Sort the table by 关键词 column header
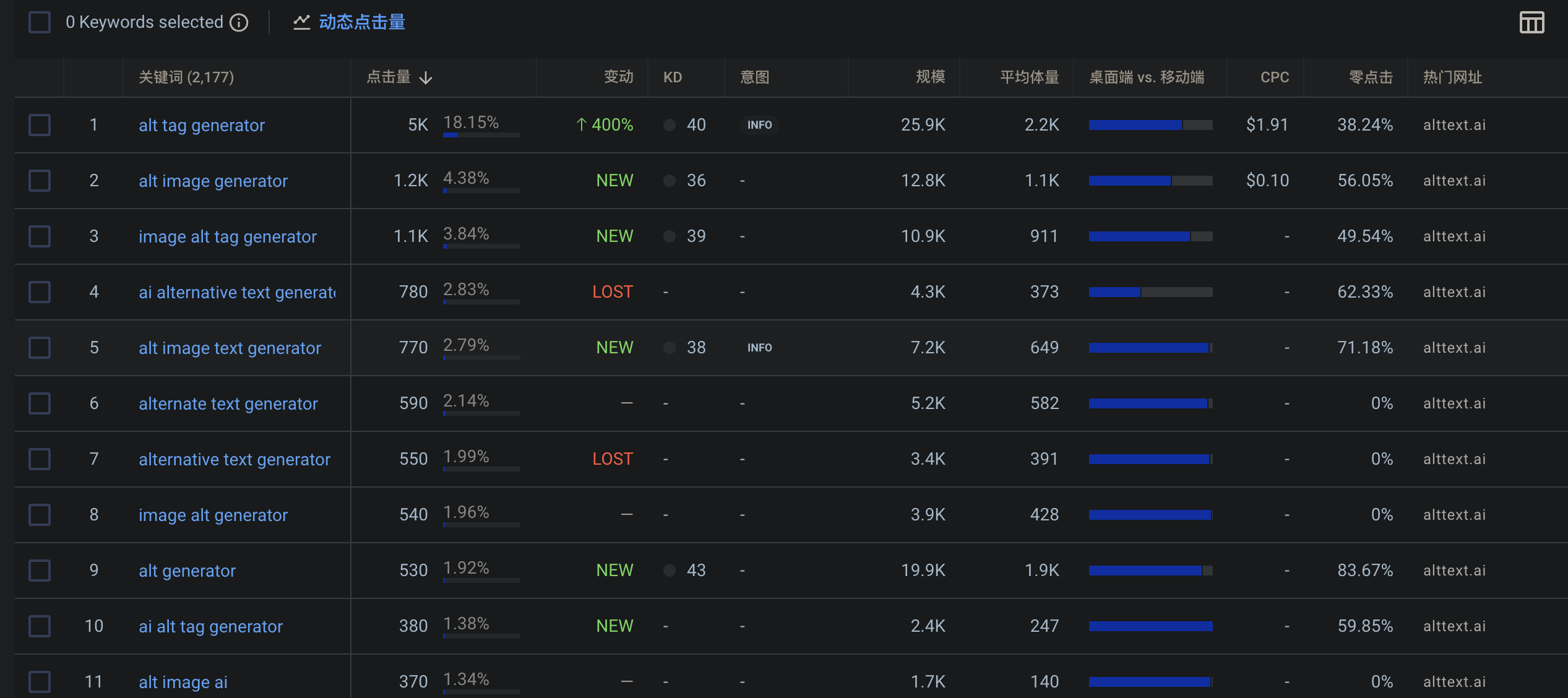This screenshot has height=698, width=1568. tap(186, 77)
